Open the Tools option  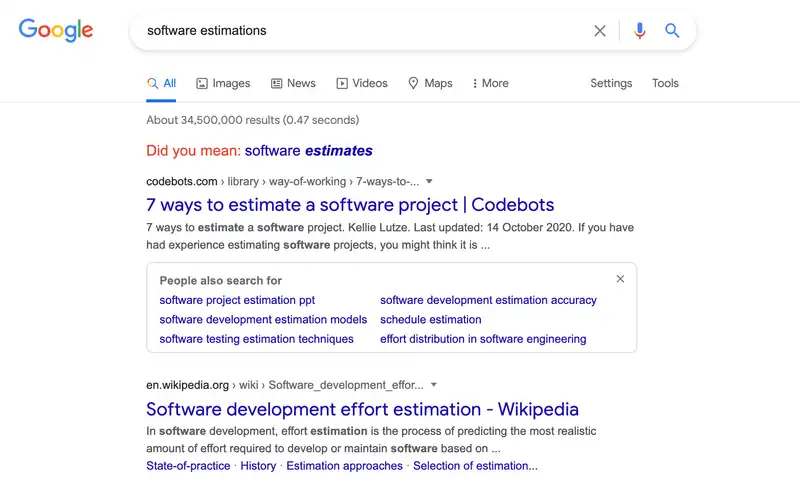[665, 83]
